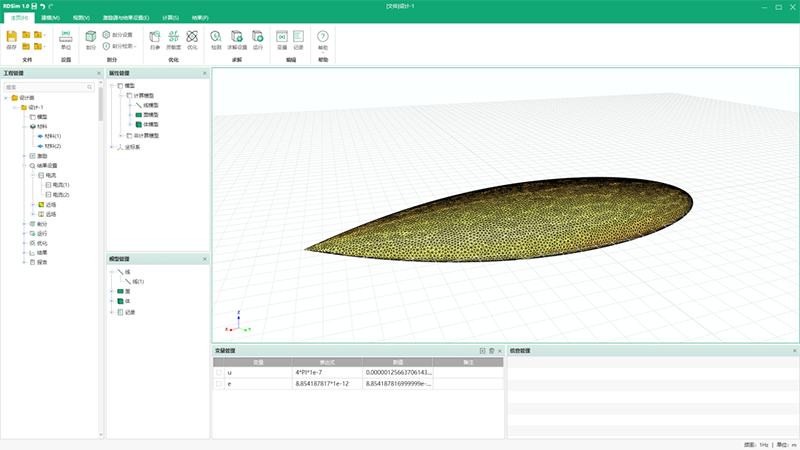Click the 保存 save icon in ribbon
The width and height of the screenshot is (800, 450).
pyautogui.click(x=11, y=38)
